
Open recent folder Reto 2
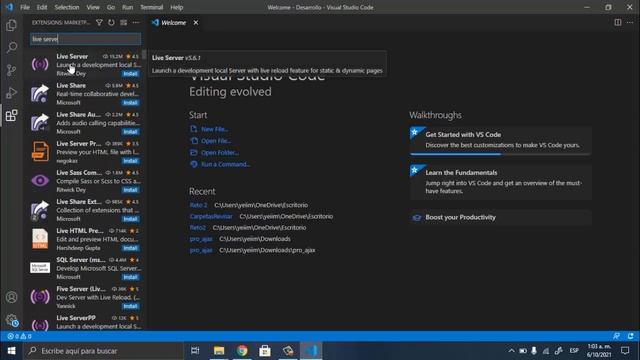pyautogui.click(x=198, y=205)
